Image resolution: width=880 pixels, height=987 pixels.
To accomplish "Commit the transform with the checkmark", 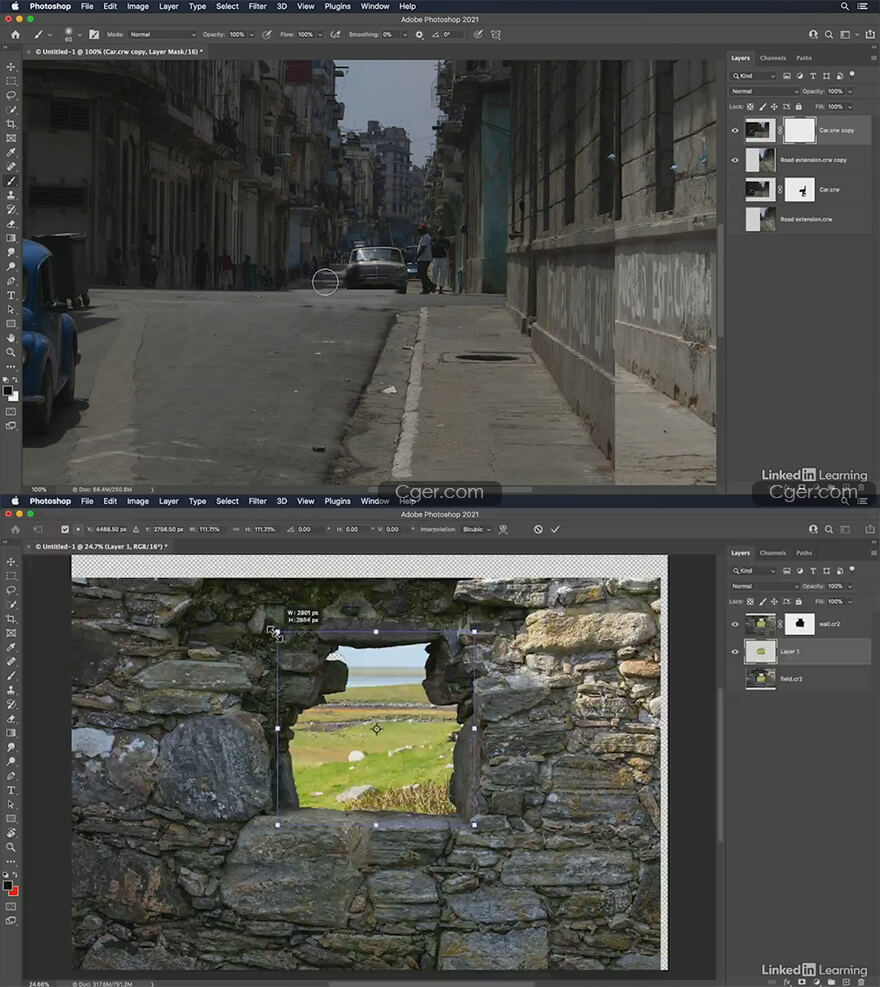I will tap(555, 529).
